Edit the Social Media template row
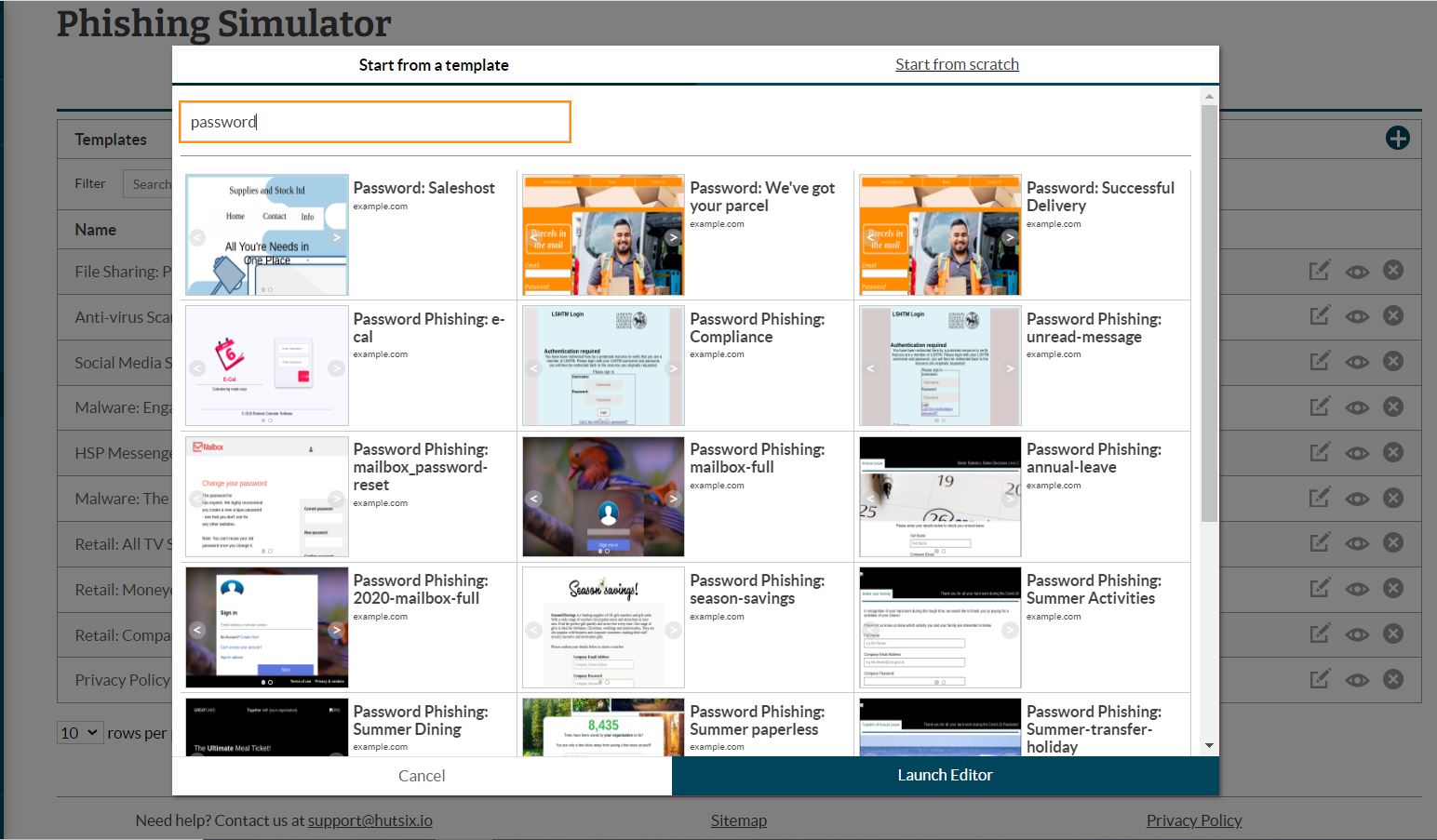 1320,362
